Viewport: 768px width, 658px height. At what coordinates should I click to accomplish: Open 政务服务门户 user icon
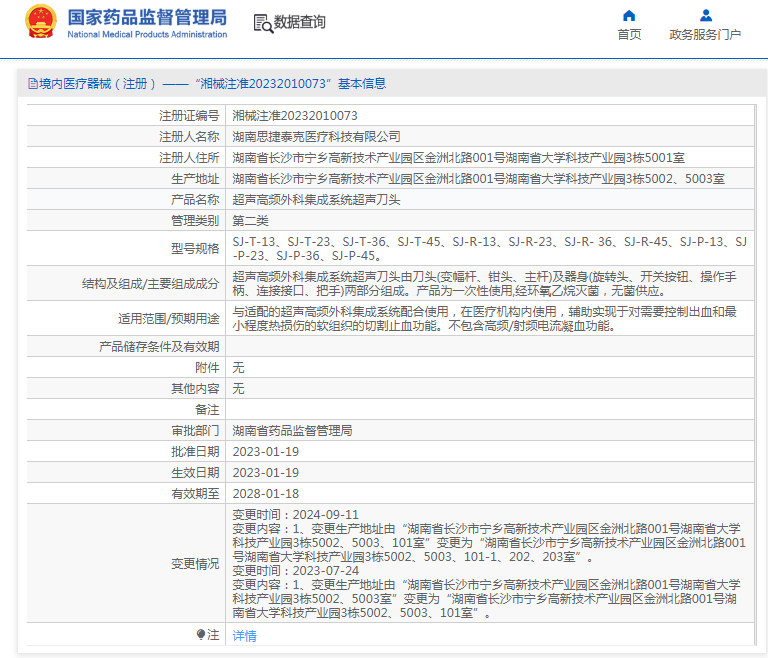[x=706, y=16]
